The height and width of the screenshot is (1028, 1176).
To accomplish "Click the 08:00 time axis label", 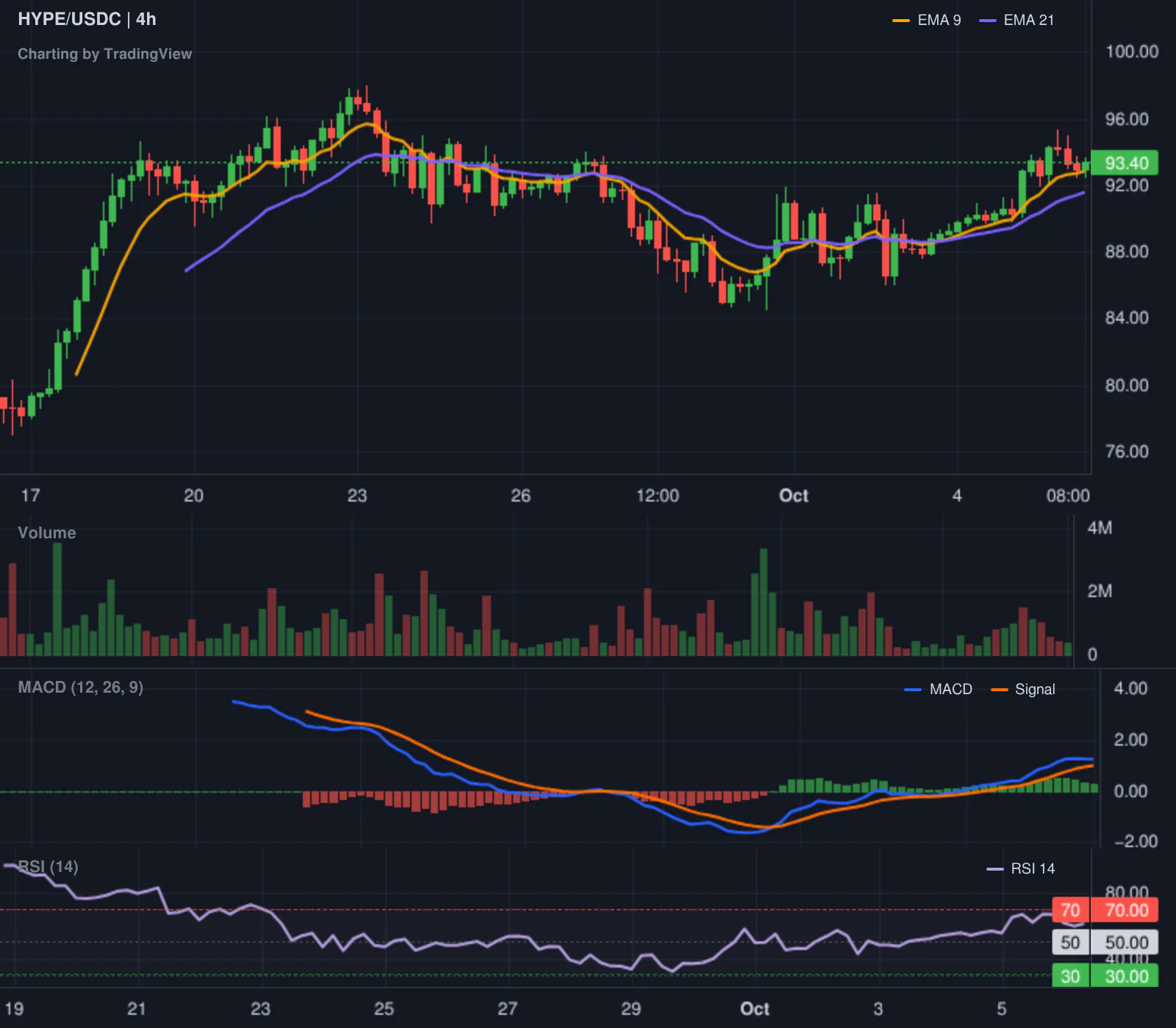I will pos(1068,496).
